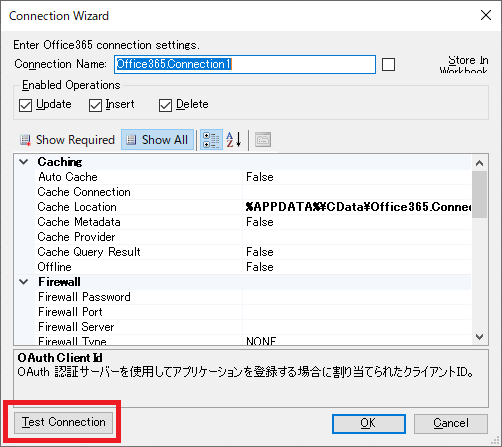Click the Offline False value
502x447 pixels.
(357, 267)
